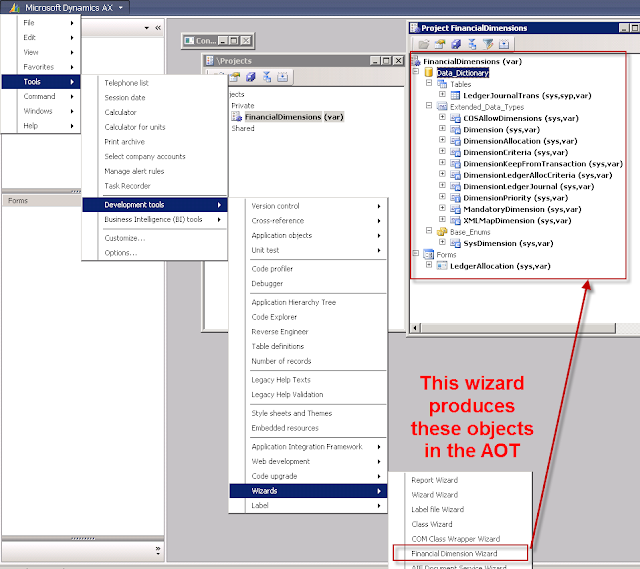Click the Data_Dictionary yellow cylinder icon
Viewport: 640px width, 569px height.
click(x=429, y=73)
